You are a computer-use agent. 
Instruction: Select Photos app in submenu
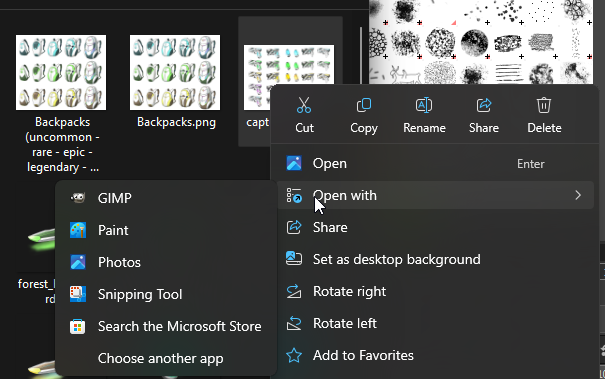click(x=166, y=262)
